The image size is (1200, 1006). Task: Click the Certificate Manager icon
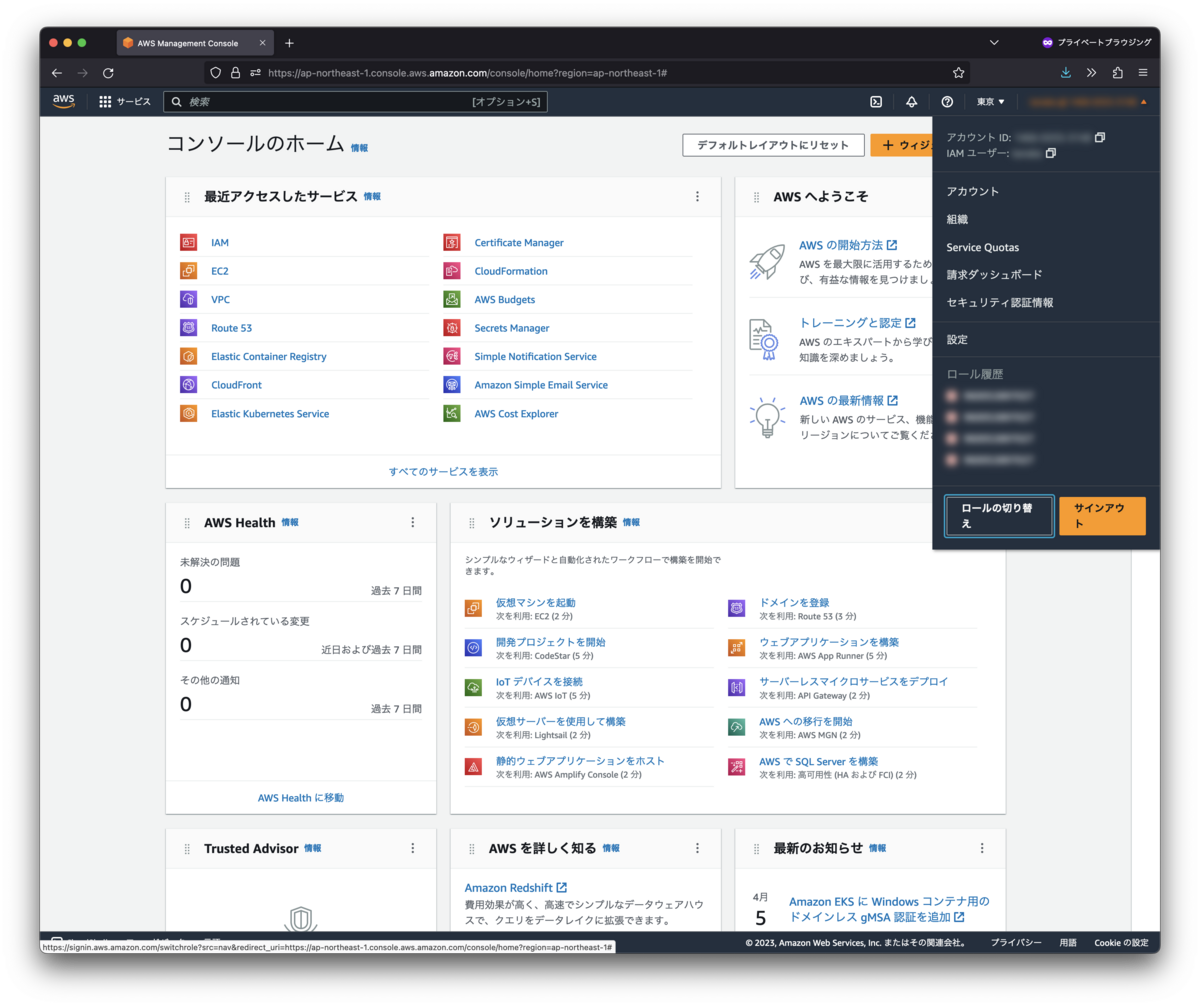[452, 242]
